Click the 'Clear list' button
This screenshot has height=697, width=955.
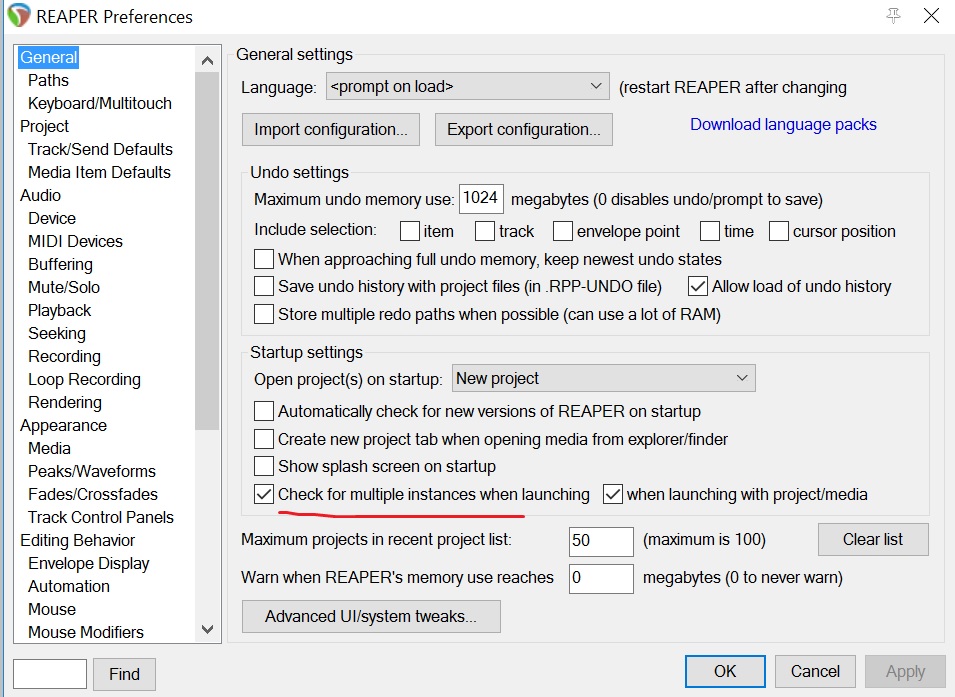872,539
